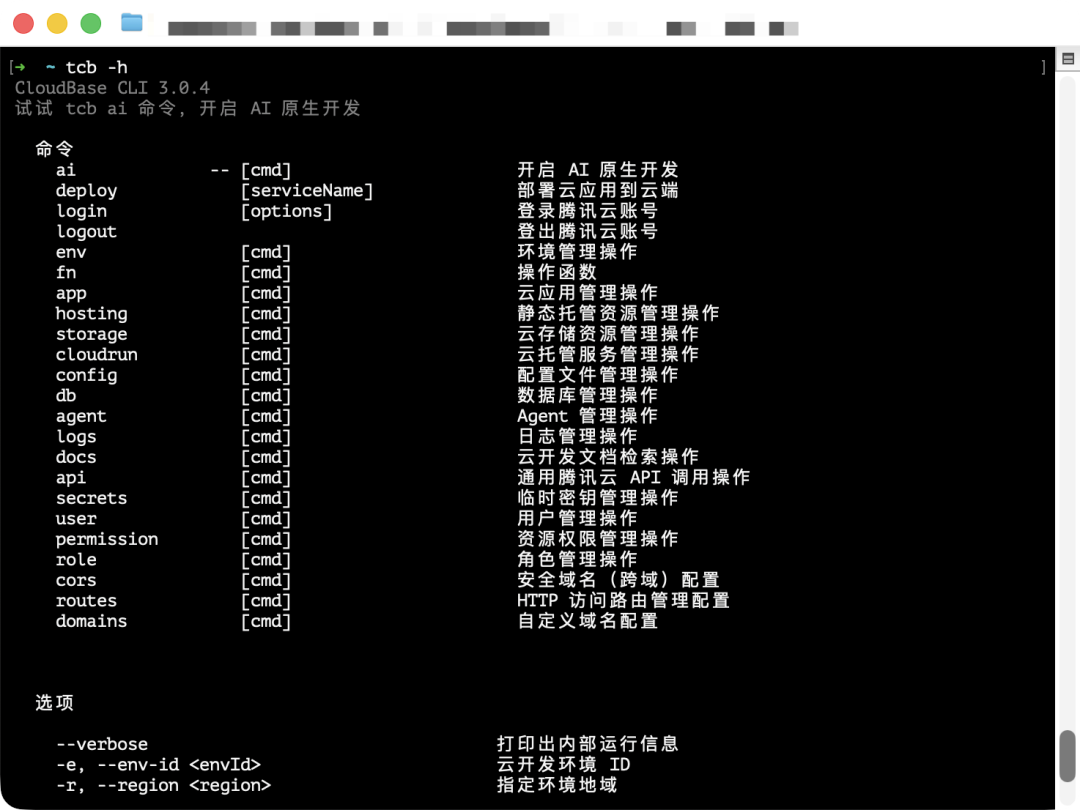Viewport: 1080px width, 810px height.
Task: Click the 'permission' command name
Action: pyautogui.click(x=107, y=539)
